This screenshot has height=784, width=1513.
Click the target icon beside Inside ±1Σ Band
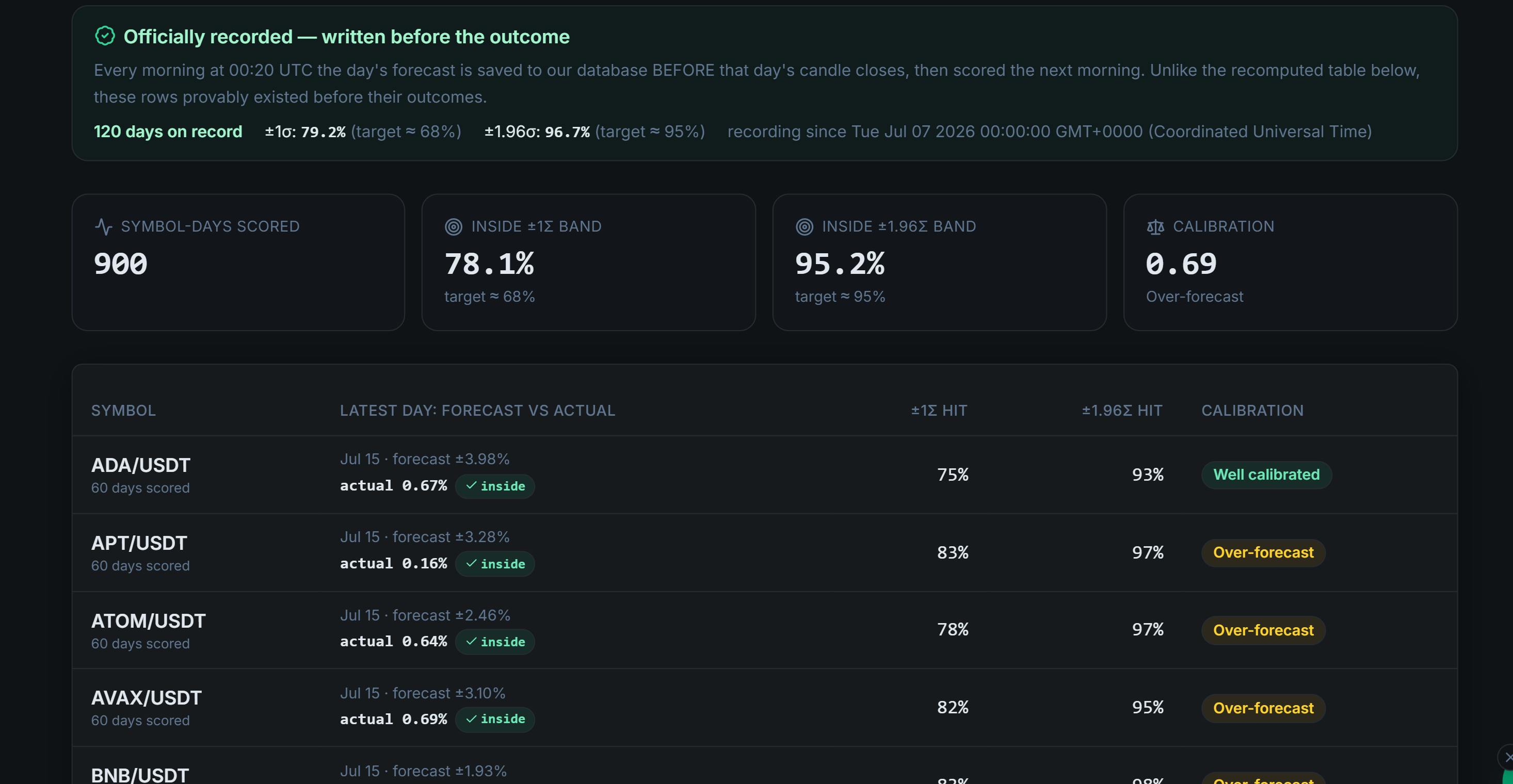pyautogui.click(x=454, y=226)
